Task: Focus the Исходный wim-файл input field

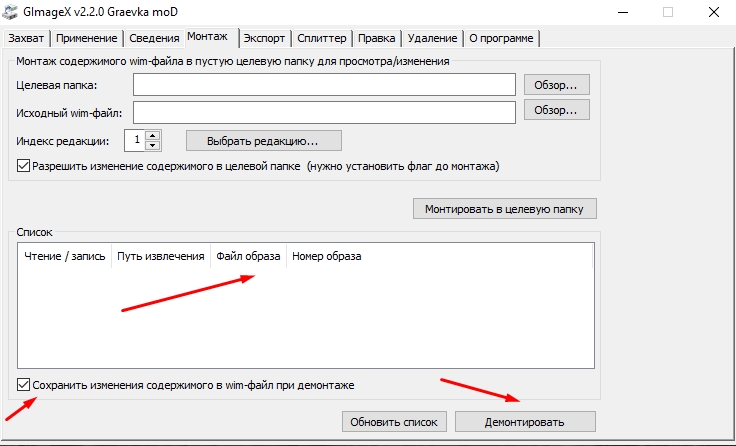Action: (324, 113)
